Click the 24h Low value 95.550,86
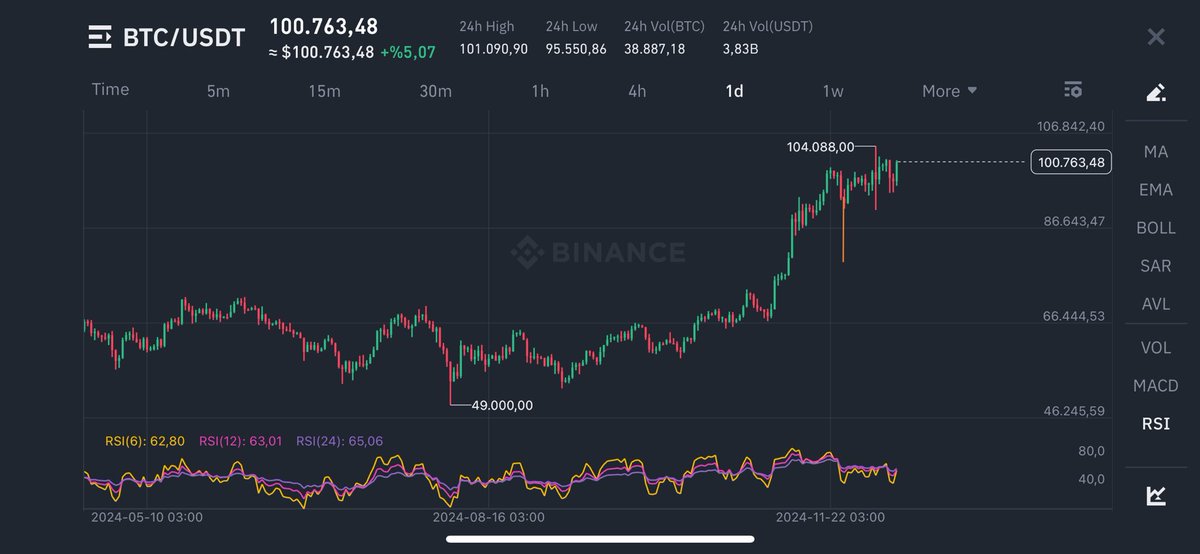This screenshot has width=1200, height=554. 576,49
